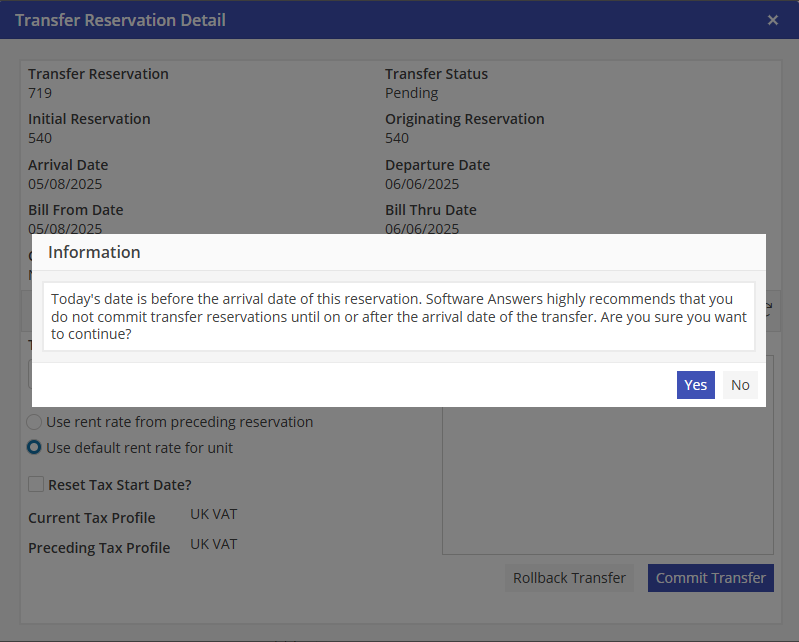This screenshot has width=799, height=642.
Task: Click inside the large empty notes box
Action: click(607, 480)
